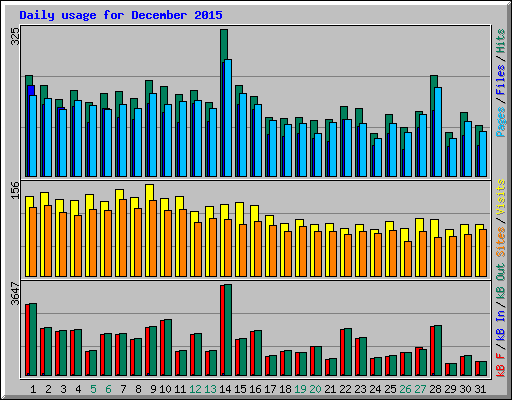512x400 pixels.
Task: Click day label 9 on the x-axis
Action: tap(153, 389)
